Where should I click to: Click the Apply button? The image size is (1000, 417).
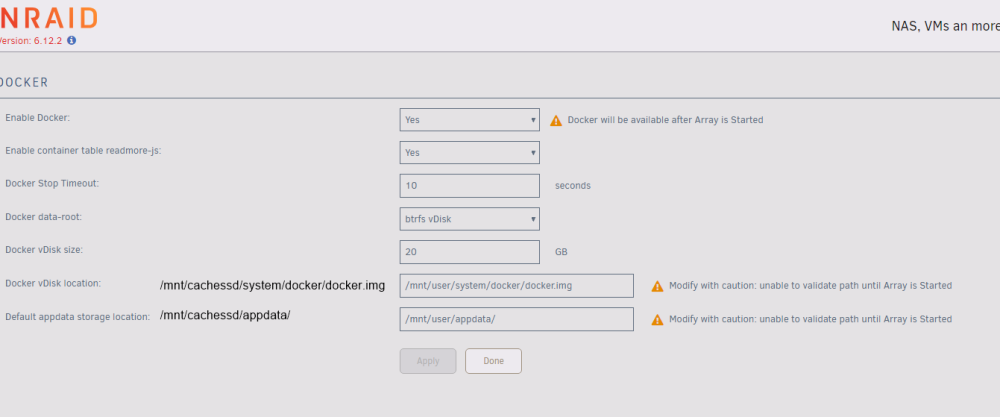pos(428,361)
